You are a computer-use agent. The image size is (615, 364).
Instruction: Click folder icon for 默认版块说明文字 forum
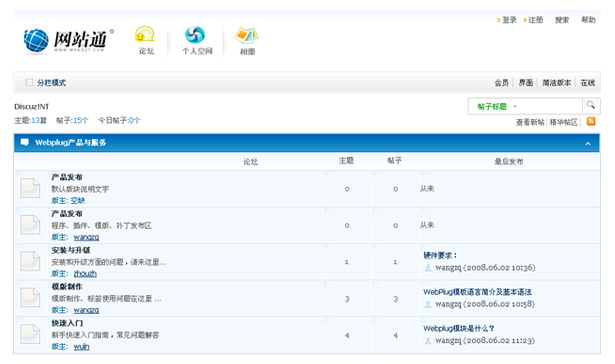click(x=30, y=188)
